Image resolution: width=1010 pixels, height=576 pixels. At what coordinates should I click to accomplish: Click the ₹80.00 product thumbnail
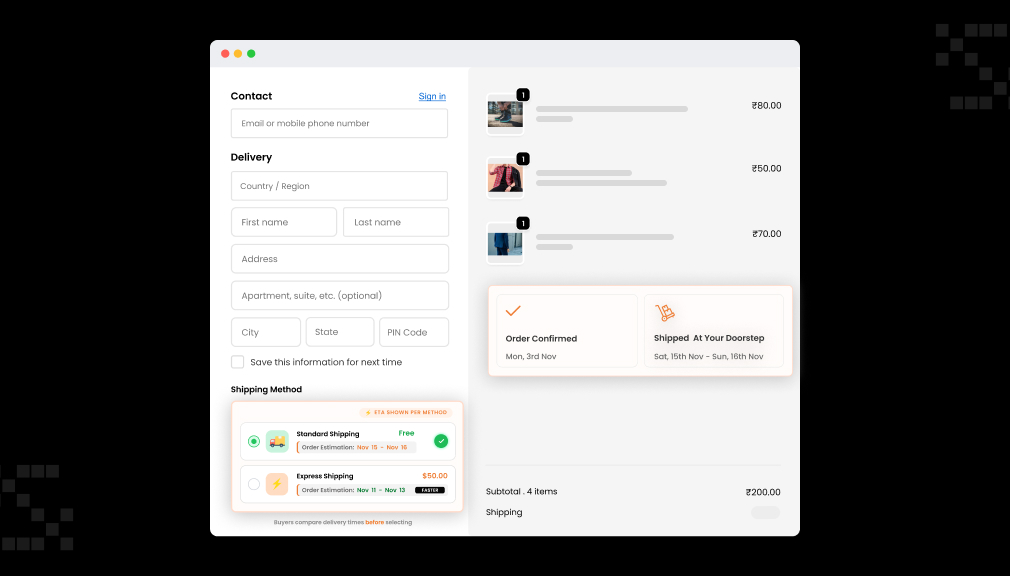tap(505, 115)
